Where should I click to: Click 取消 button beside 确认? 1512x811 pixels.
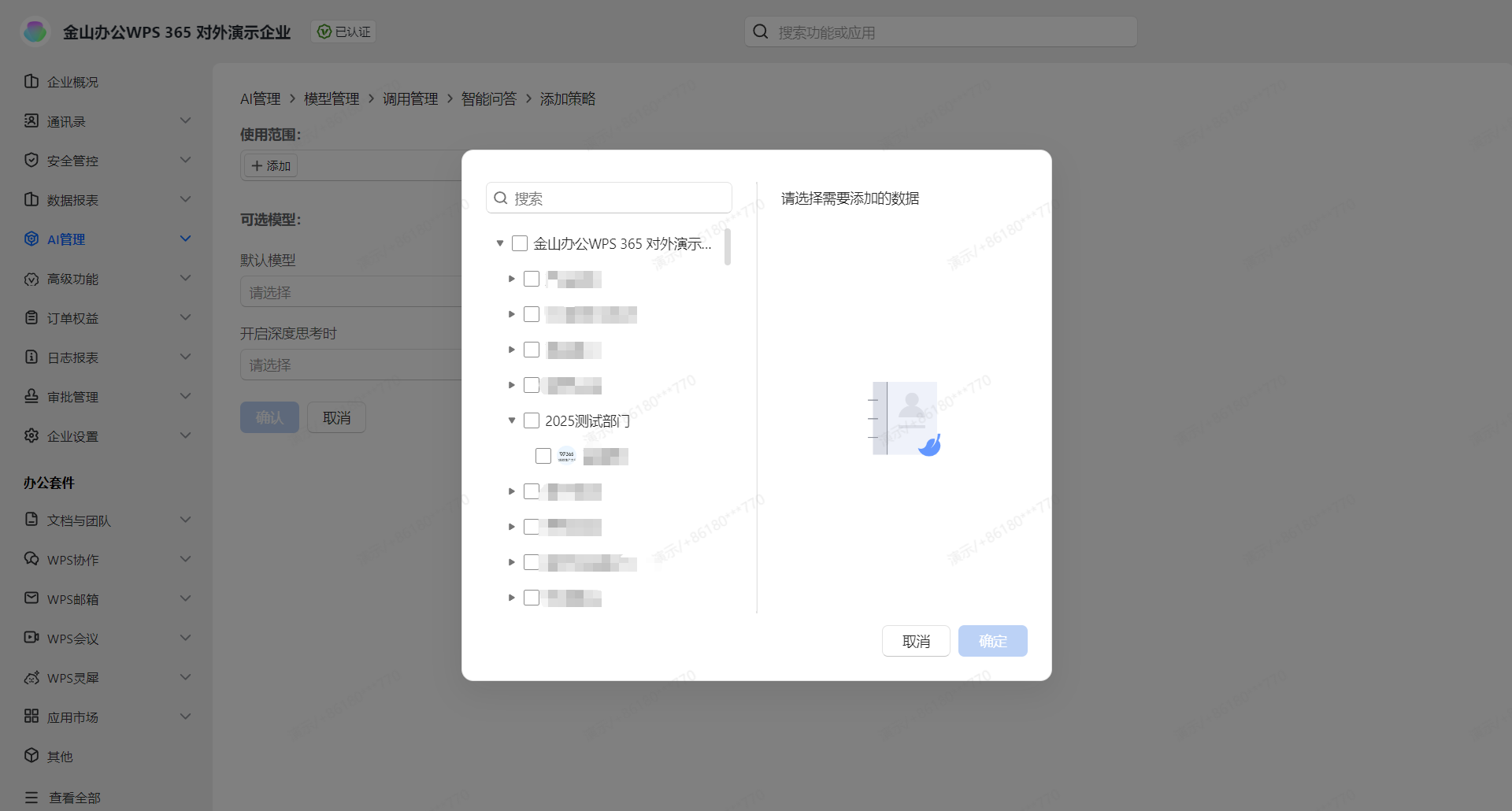[x=336, y=417]
